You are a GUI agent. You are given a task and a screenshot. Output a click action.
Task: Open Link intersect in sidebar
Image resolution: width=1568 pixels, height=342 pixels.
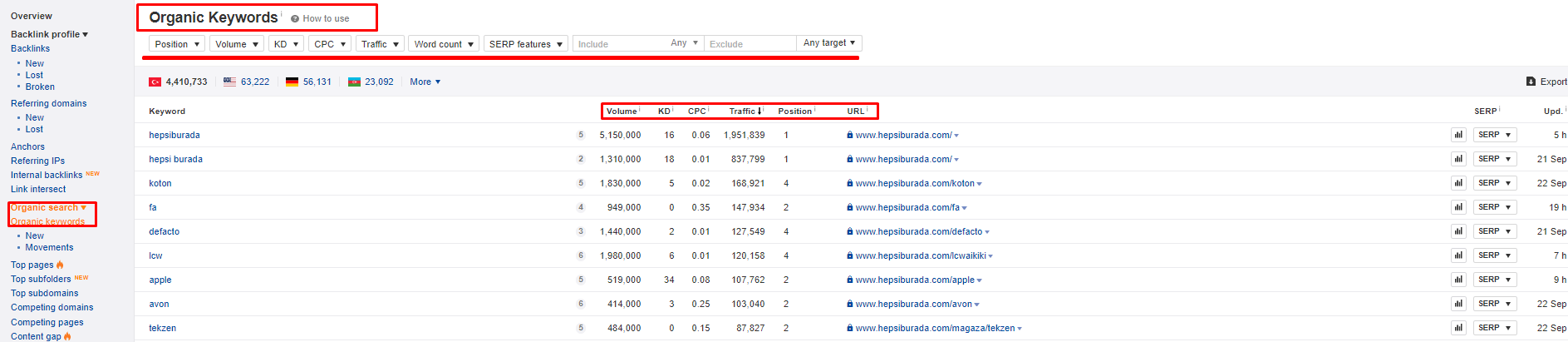(38, 189)
